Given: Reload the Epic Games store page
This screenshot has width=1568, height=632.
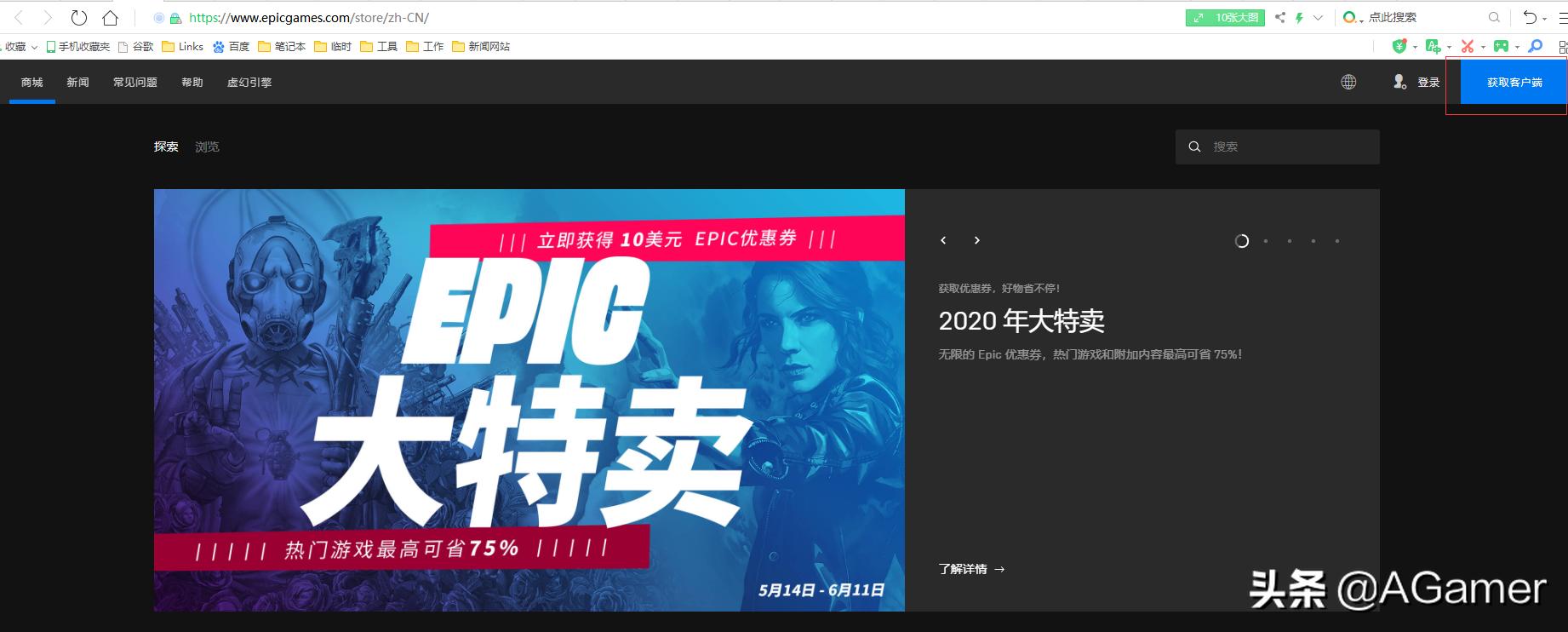Looking at the screenshot, I should (x=79, y=17).
